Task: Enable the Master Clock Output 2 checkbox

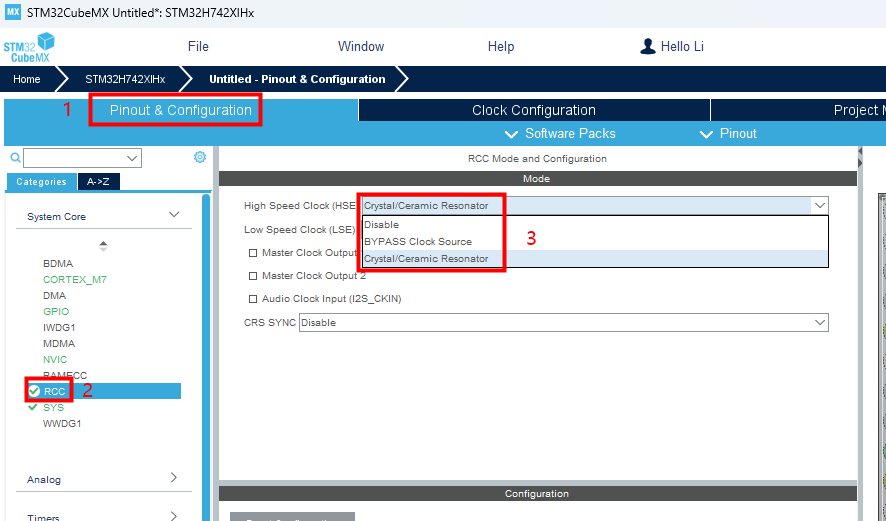Action: pyautogui.click(x=253, y=276)
